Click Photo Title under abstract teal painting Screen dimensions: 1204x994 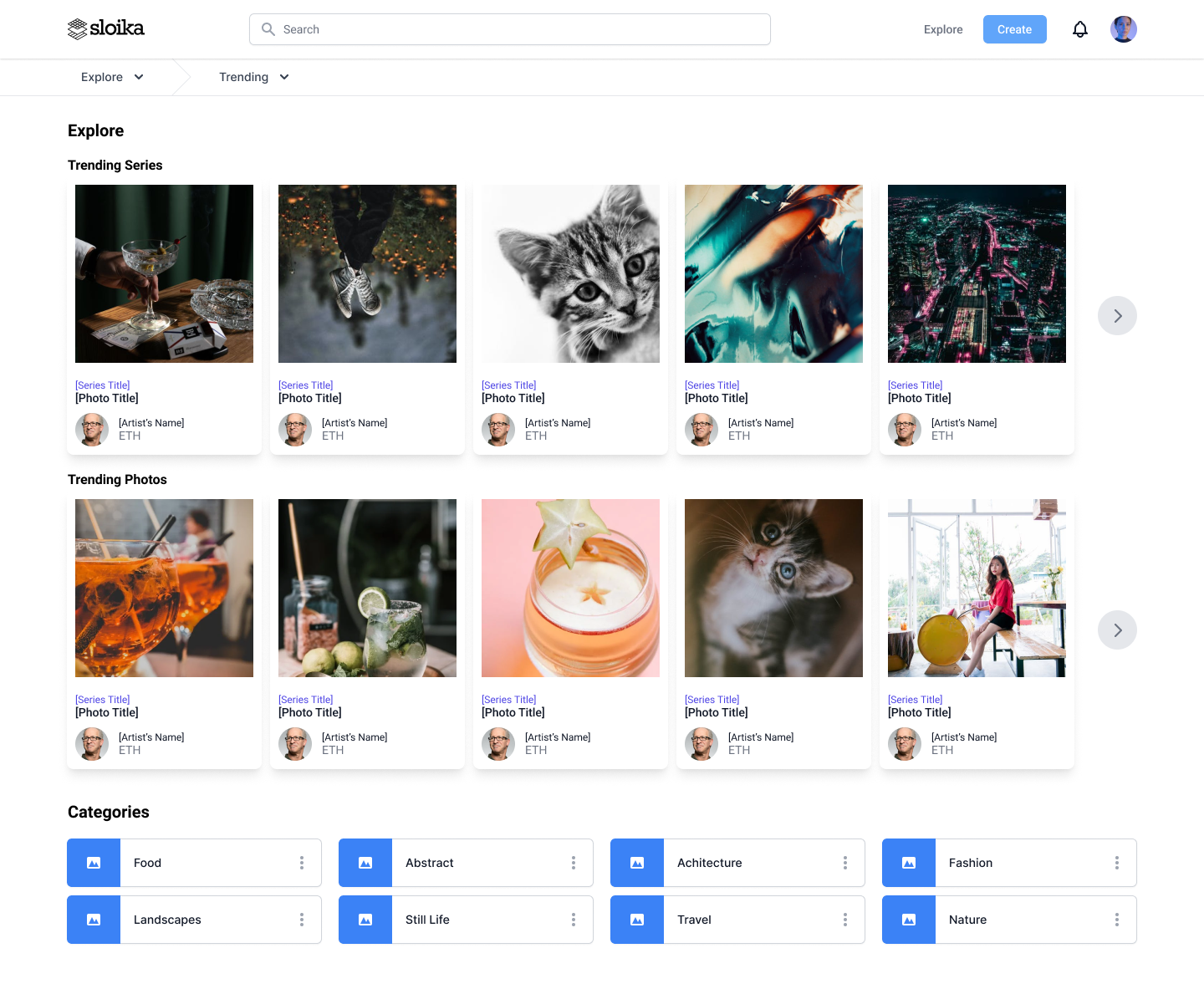point(717,398)
